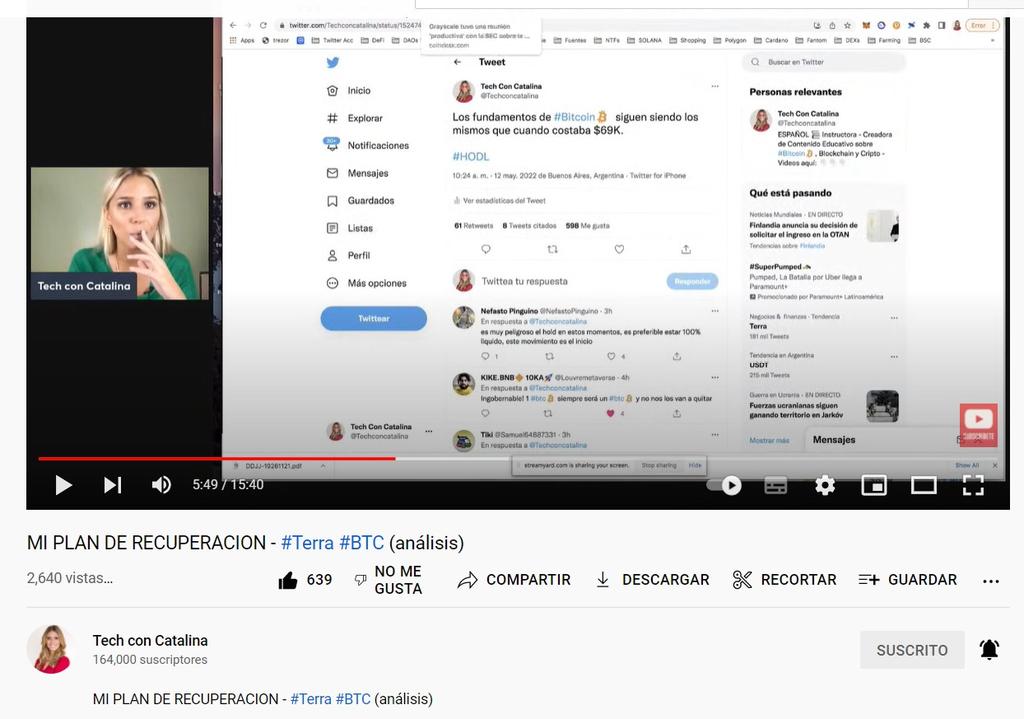Click #BTC hashtag in video title

[361, 543]
